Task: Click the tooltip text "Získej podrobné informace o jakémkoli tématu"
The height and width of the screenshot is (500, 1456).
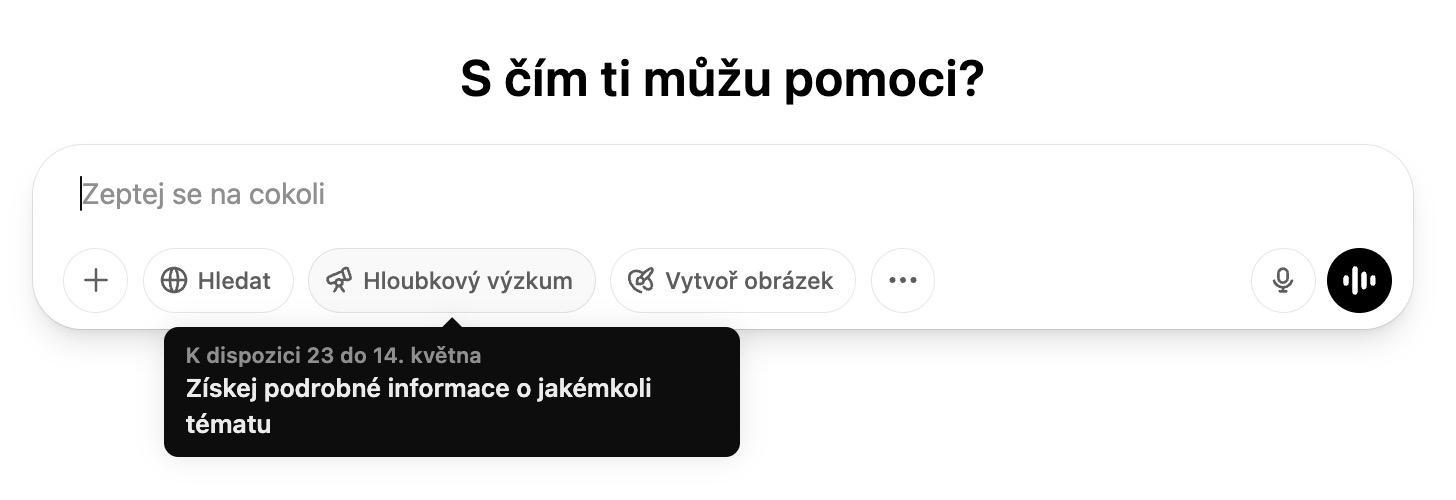Action: tap(419, 406)
